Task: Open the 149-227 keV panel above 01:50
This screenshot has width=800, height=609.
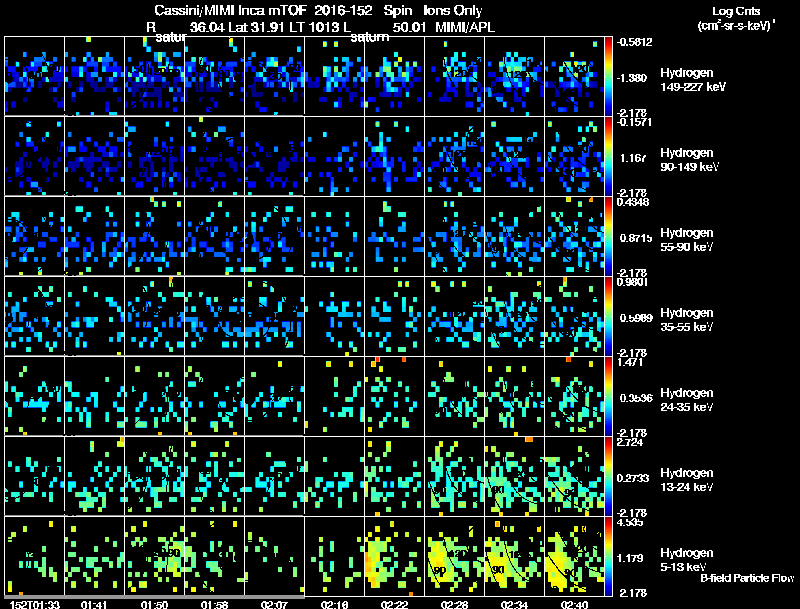Action: [x=155, y=76]
